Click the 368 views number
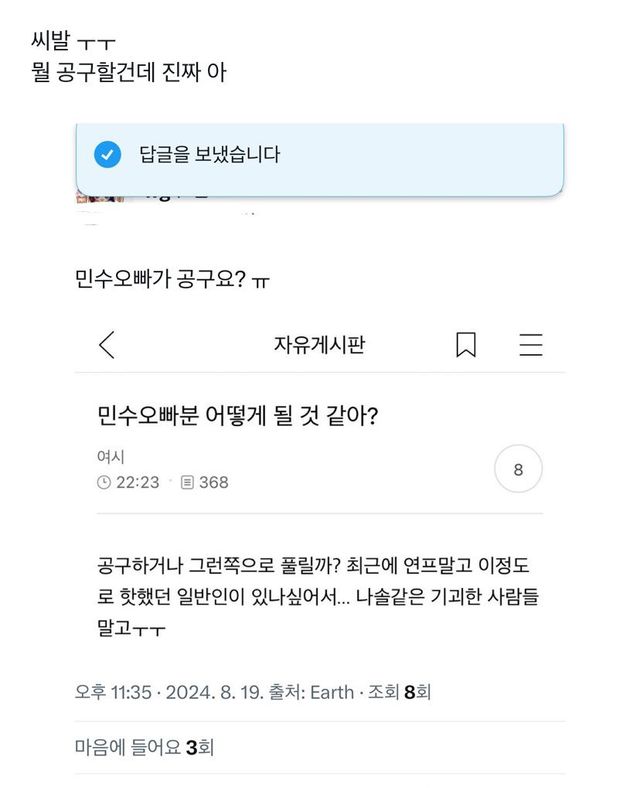Screen dimensions: 640x788 (x=214, y=482)
